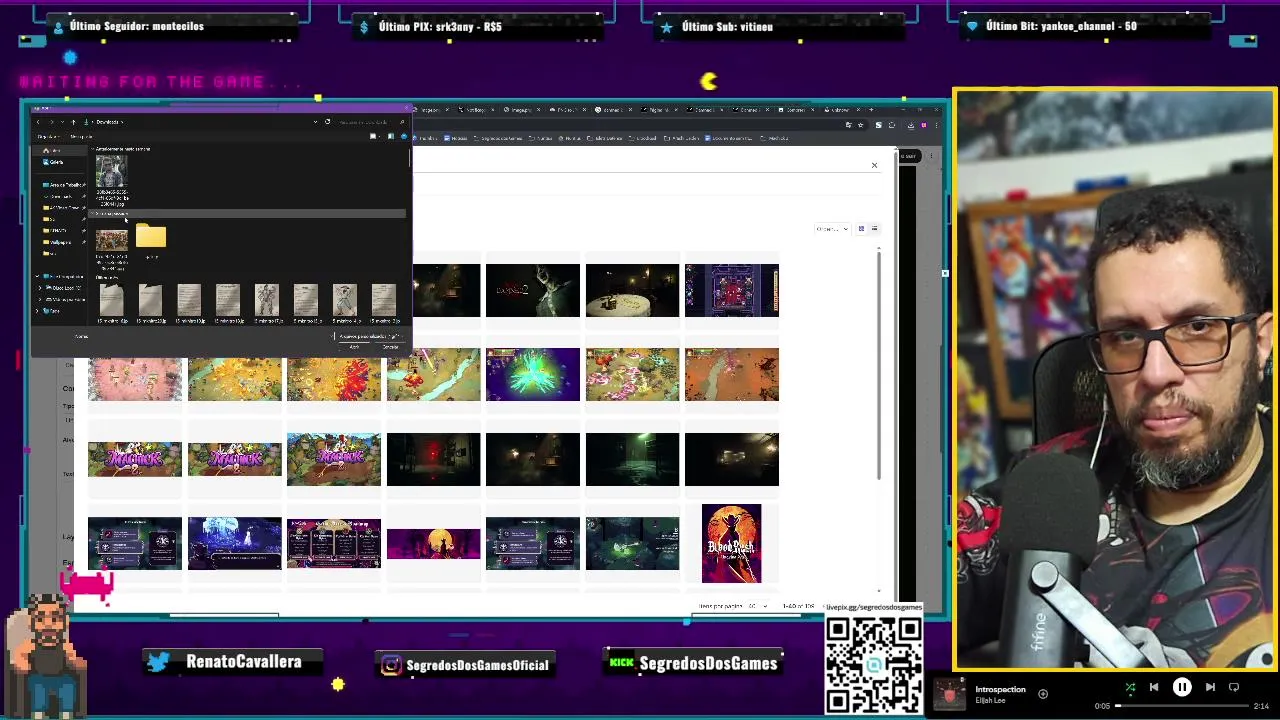
Task: Bookmark this page with star icon
Action: point(860,125)
